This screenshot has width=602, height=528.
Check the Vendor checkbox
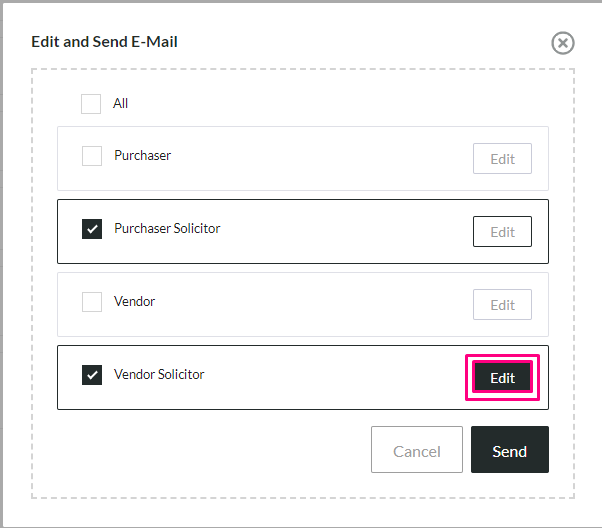(x=92, y=301)
